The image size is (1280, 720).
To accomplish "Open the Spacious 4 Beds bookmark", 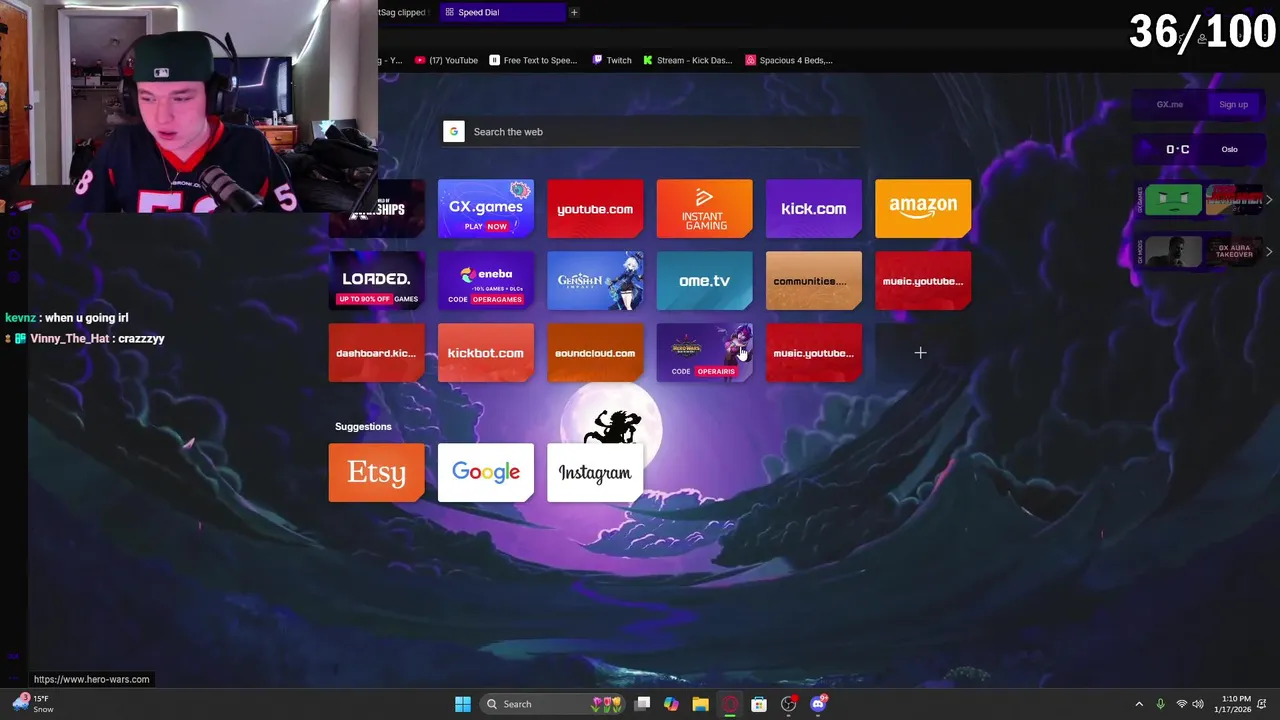I will (789, 60).
